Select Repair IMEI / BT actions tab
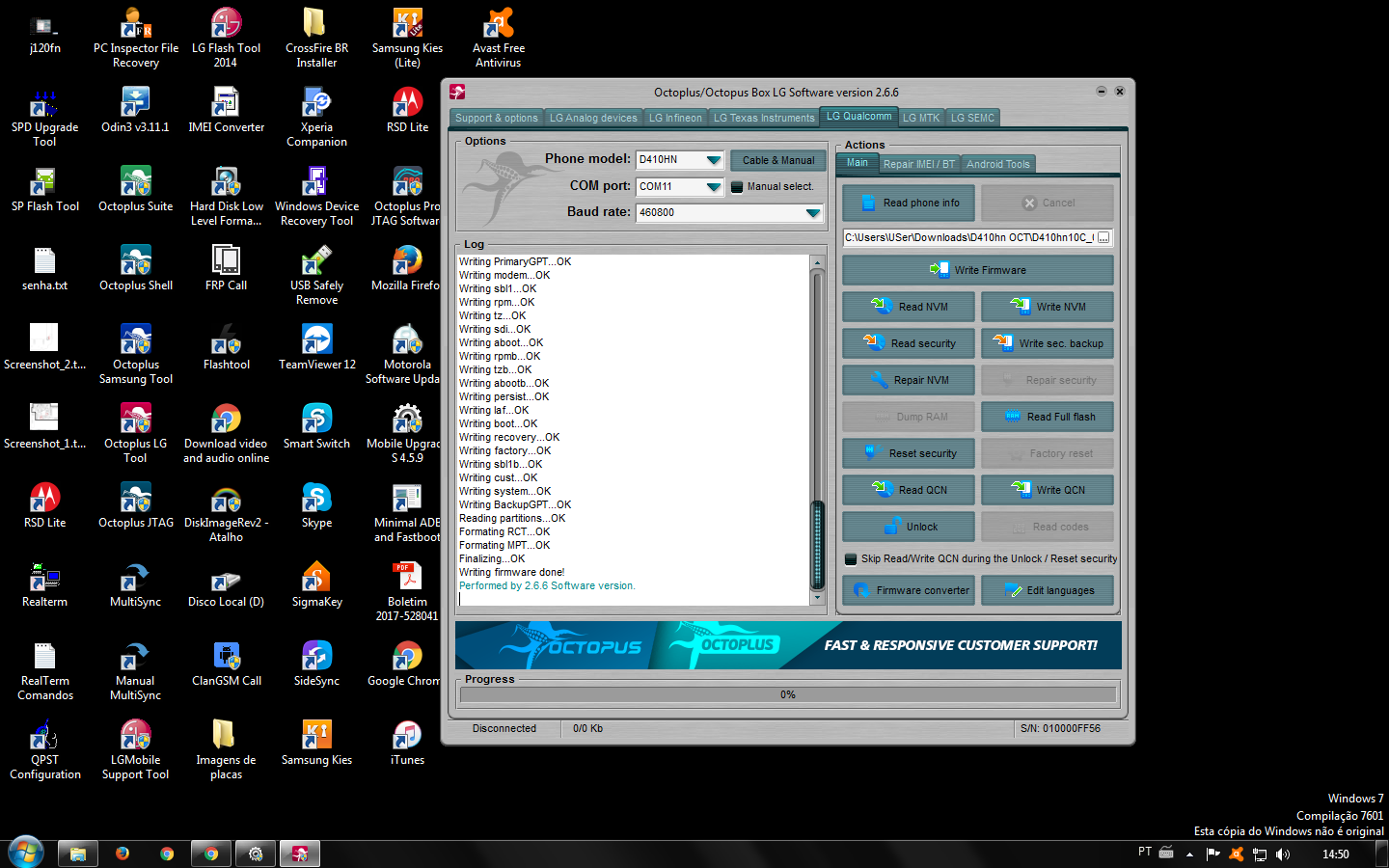The image size is (1389, 868). tap(919, 164)
